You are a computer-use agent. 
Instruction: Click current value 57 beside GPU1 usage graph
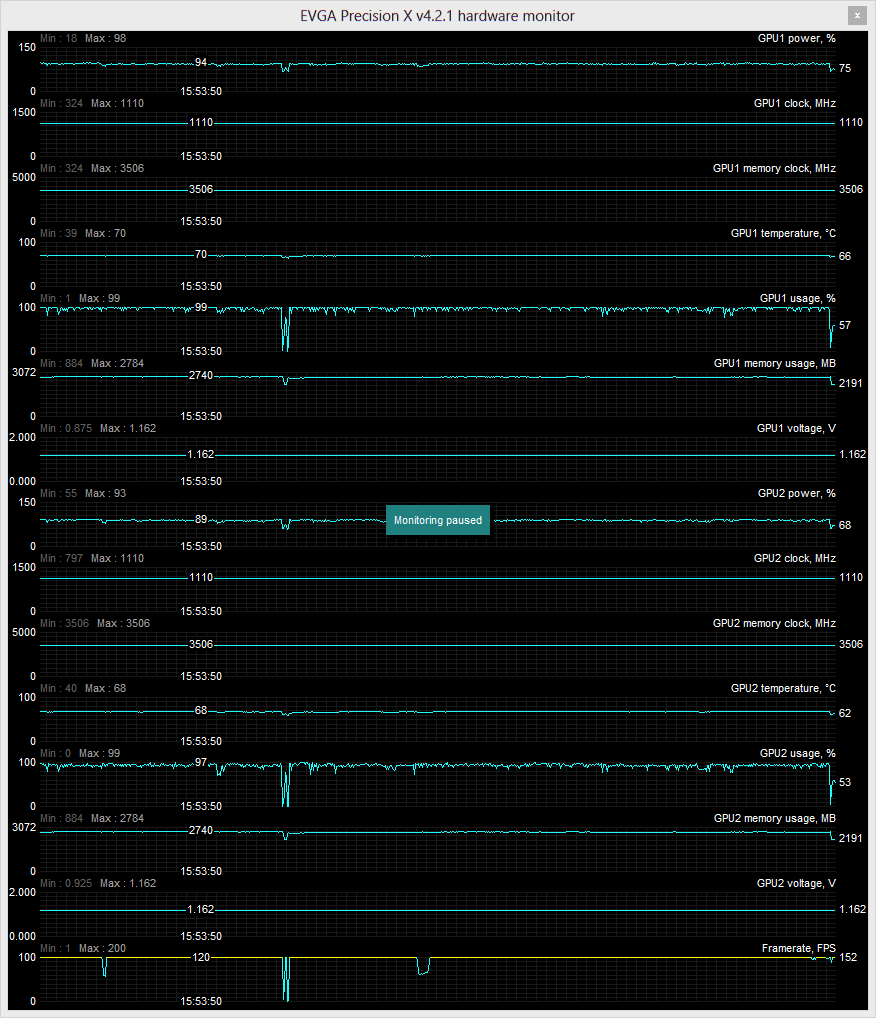pos(845,325)
